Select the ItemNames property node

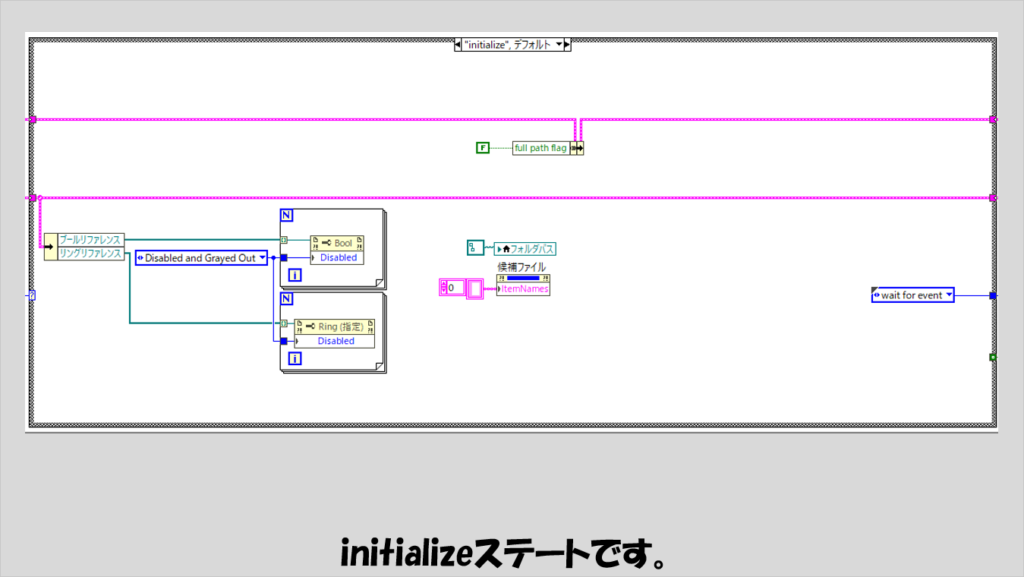[523, 288]
